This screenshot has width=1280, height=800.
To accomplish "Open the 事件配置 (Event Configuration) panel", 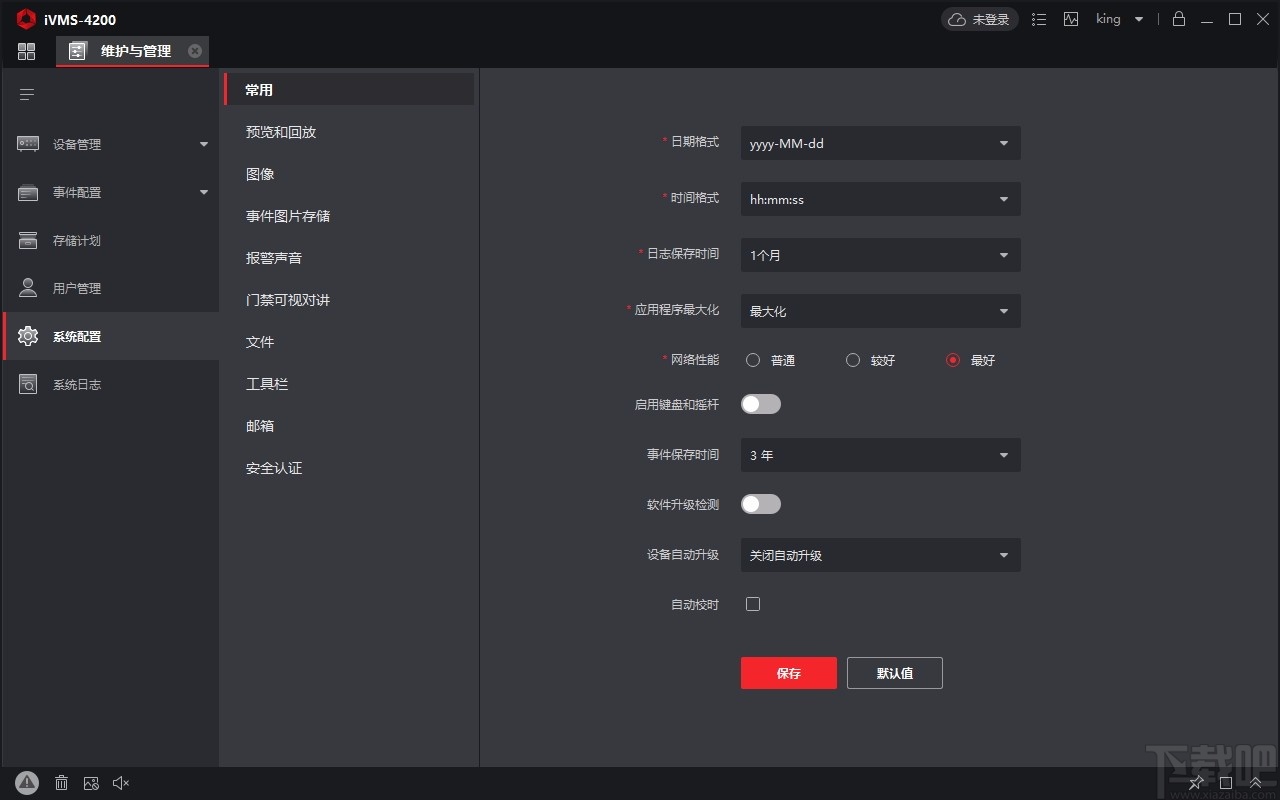I will click(75, 191).
